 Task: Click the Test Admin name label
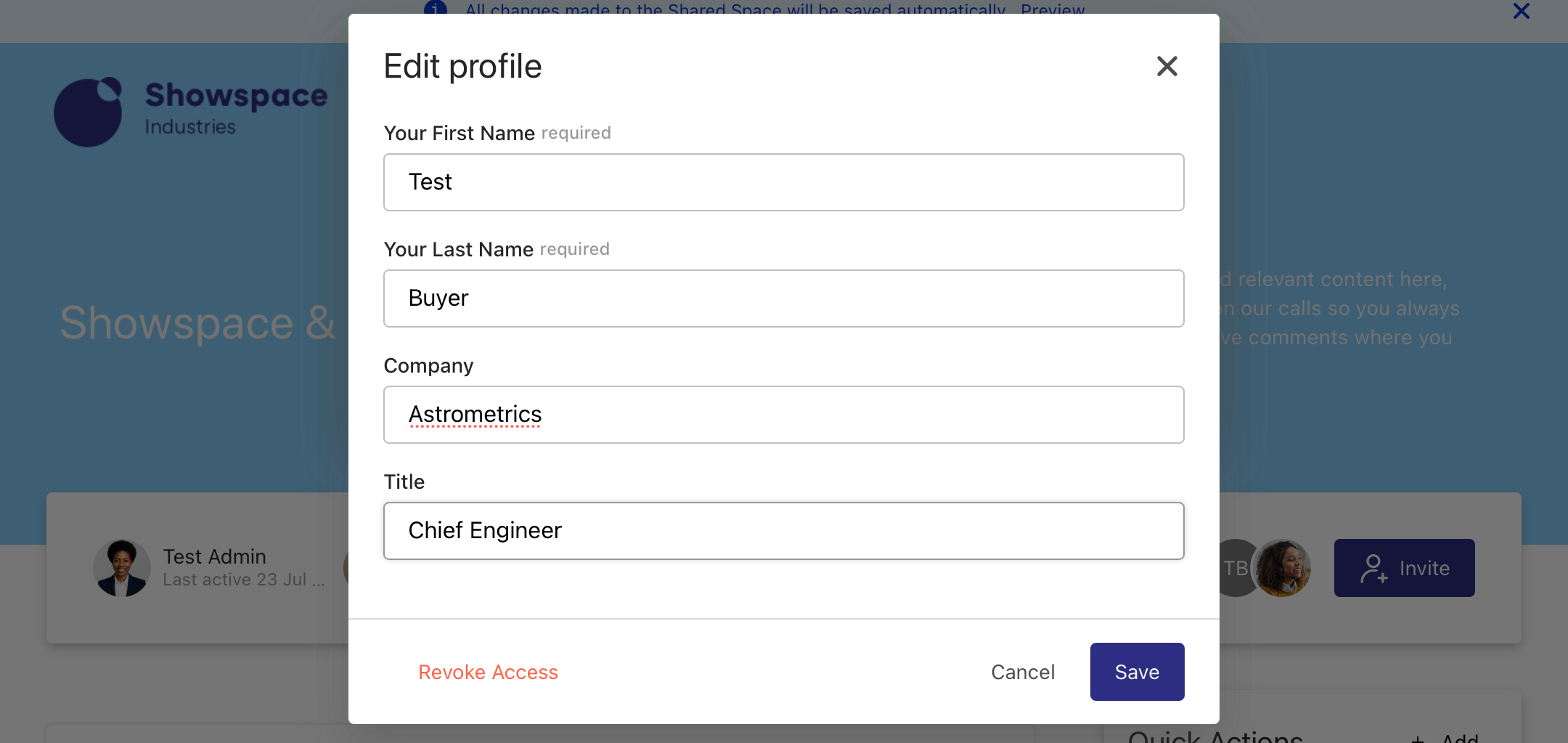tap(214, 556)
